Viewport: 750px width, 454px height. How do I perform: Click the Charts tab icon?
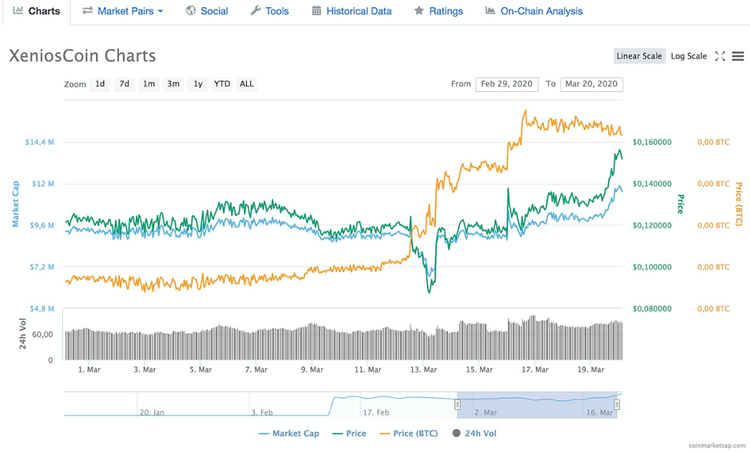tap(18, 11)
